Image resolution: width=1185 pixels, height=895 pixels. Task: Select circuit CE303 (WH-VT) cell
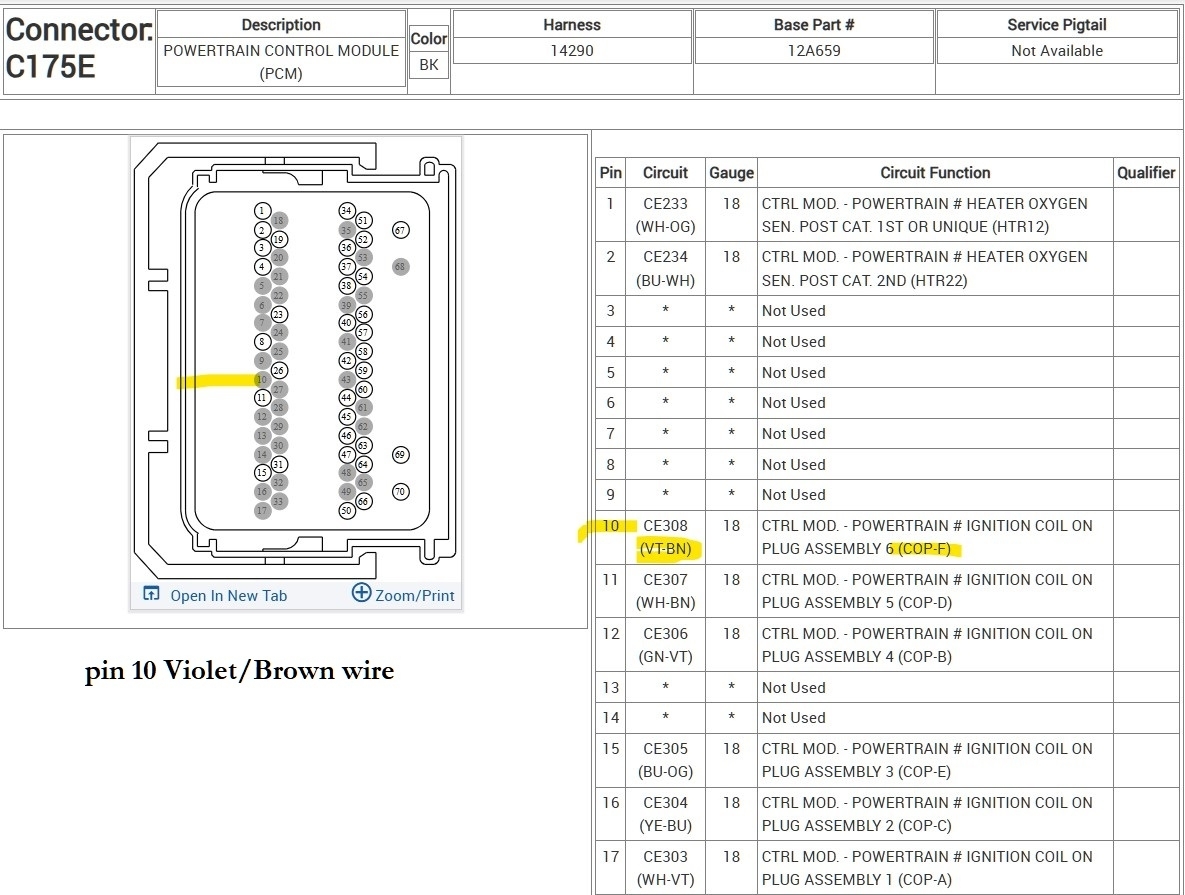tap(665, 868)
